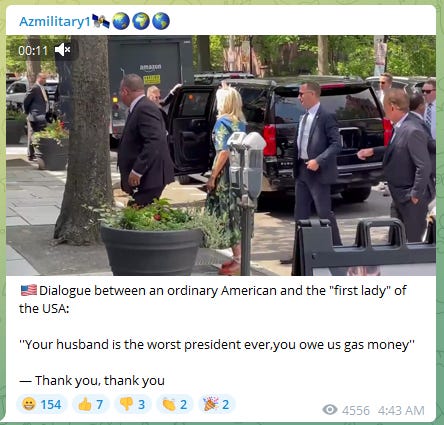Click the eye views icon near 4556
Image resolution: width=444 pixels, height=425 pixels.
pyautogui.click(x=330, y=410)
